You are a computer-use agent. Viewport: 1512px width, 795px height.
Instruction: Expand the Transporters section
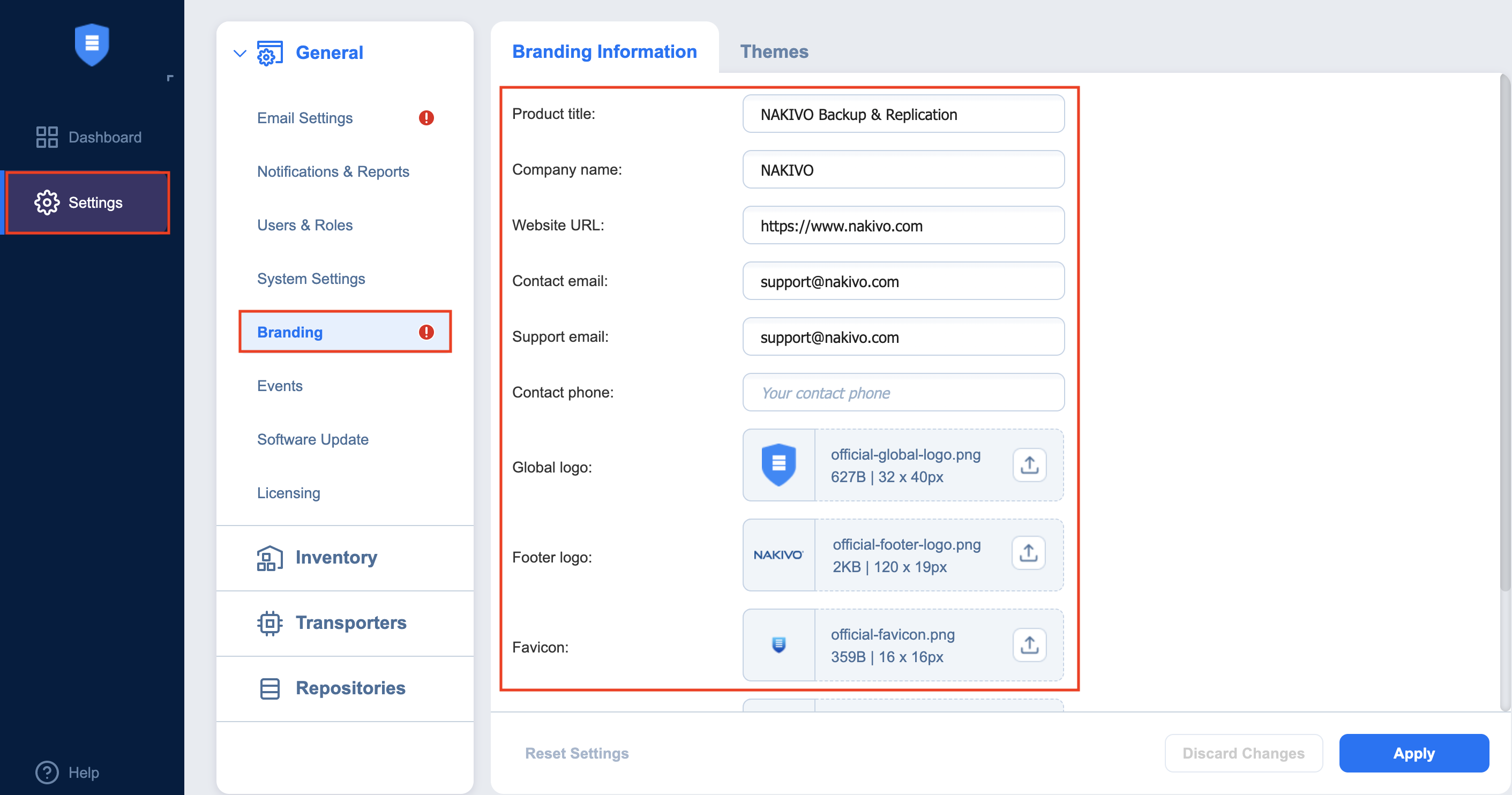tap(350, 622)
